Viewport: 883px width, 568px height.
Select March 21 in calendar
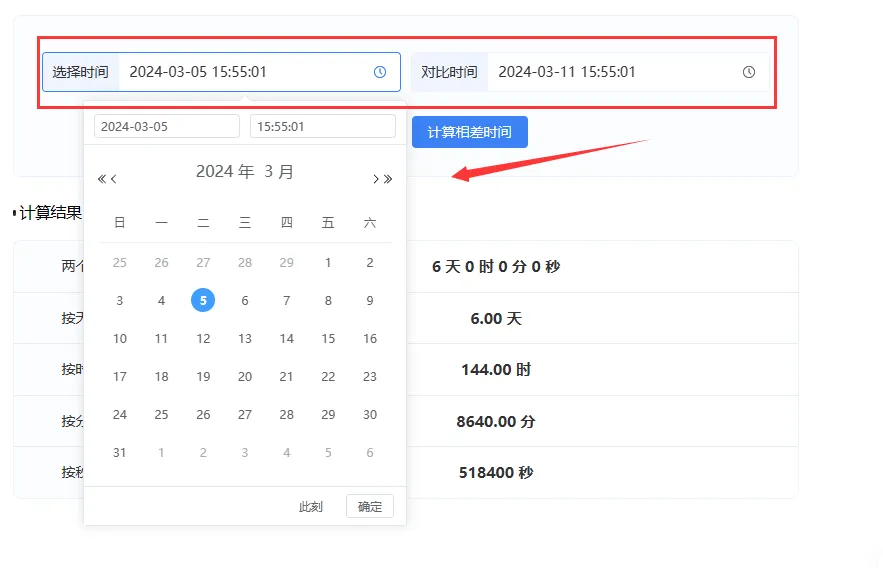tap(287, 377)
